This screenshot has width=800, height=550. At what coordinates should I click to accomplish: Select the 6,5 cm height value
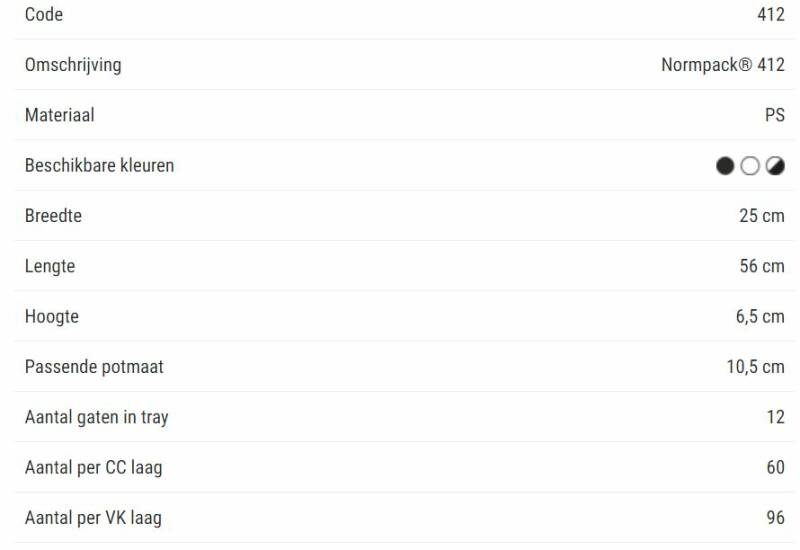point(759,317)
